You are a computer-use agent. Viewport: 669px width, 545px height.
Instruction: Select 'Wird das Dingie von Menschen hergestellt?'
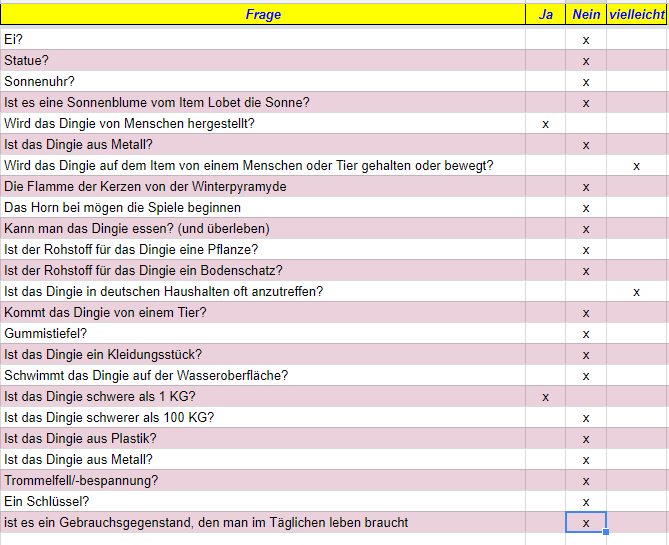pos(263,123)
